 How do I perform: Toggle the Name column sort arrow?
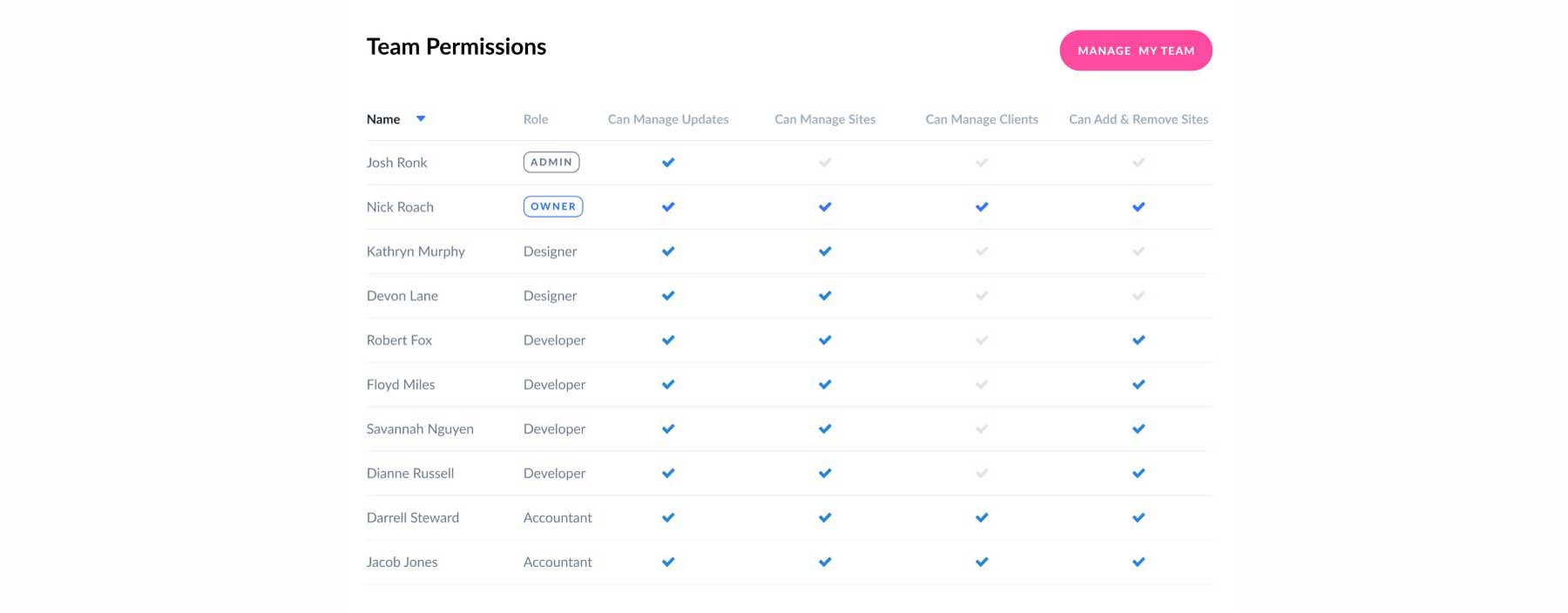pos(421,118)
